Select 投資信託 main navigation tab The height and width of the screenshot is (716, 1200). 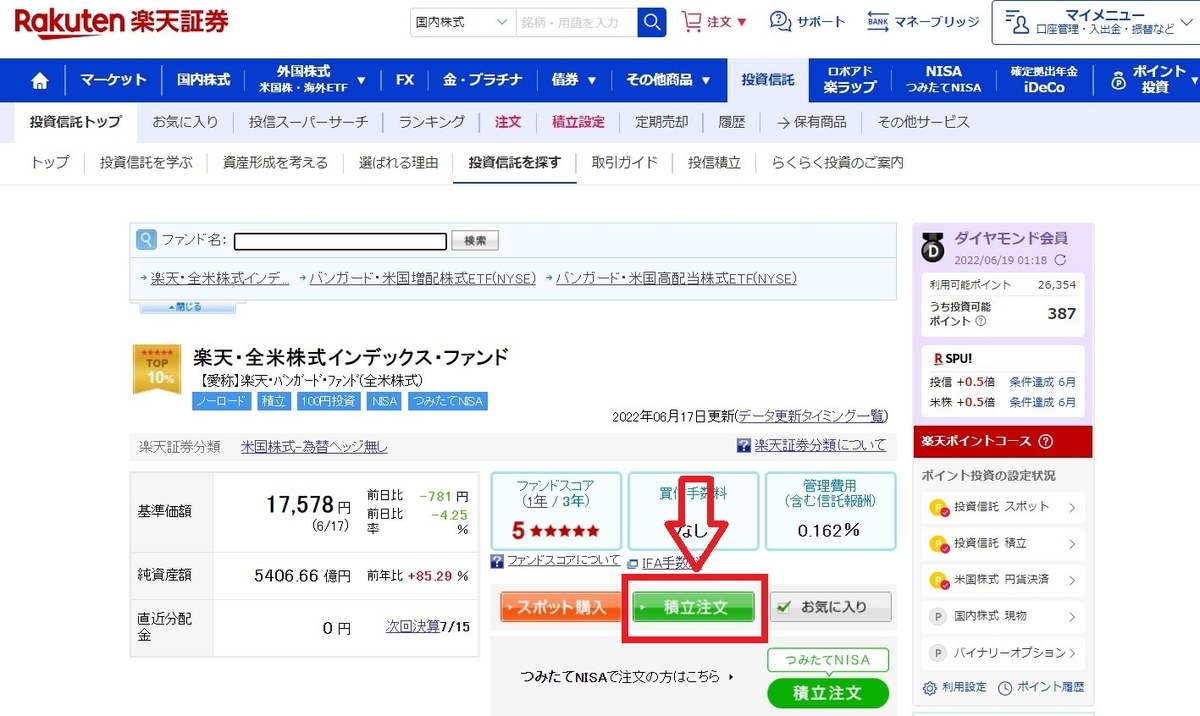coord(768,80)
